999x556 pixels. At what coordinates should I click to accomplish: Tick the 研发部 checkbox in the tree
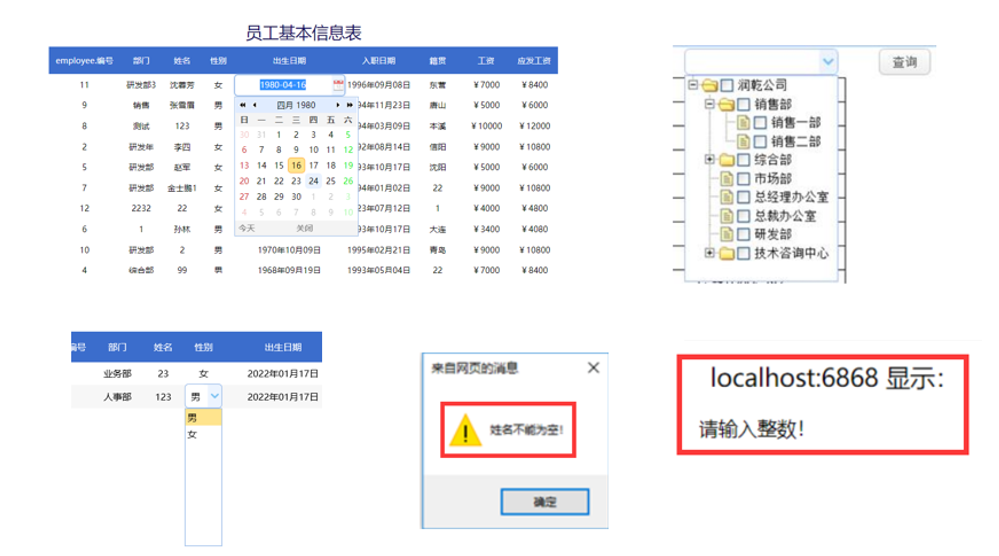coord(743,234)
